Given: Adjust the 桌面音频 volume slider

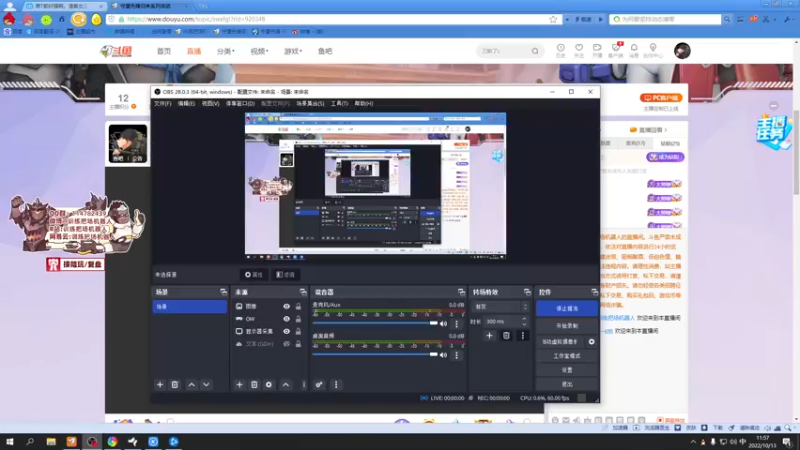Looking at the screenshot, I should click(375, 355).
